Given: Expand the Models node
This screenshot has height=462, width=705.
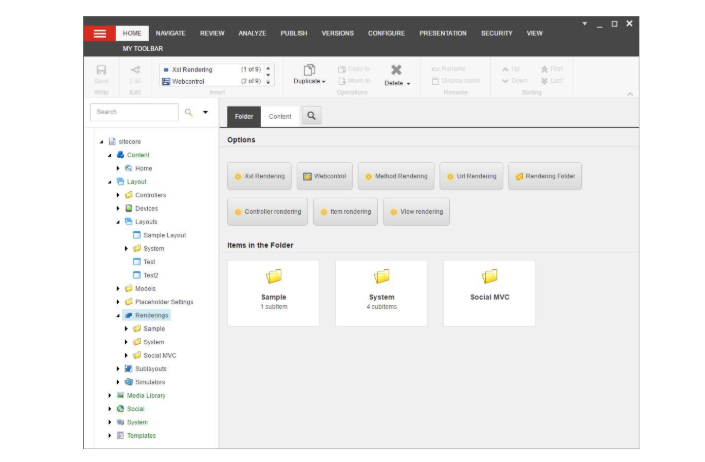Looking at the screenshot, I should coord(118,289).
